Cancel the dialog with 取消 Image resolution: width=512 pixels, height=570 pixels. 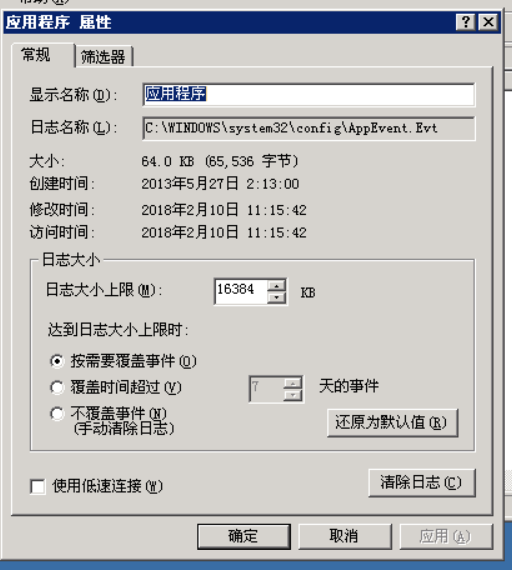click(x=345, y=536)
